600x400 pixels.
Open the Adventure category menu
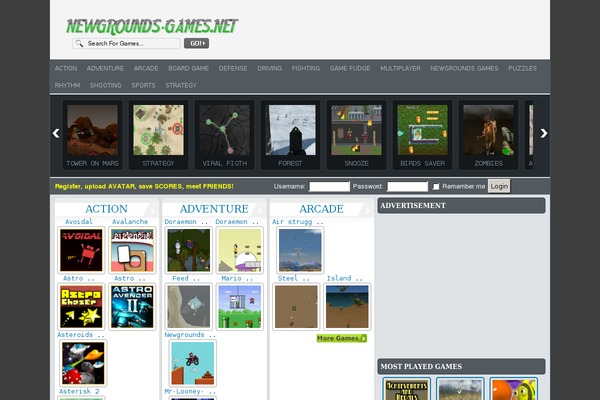105,69
